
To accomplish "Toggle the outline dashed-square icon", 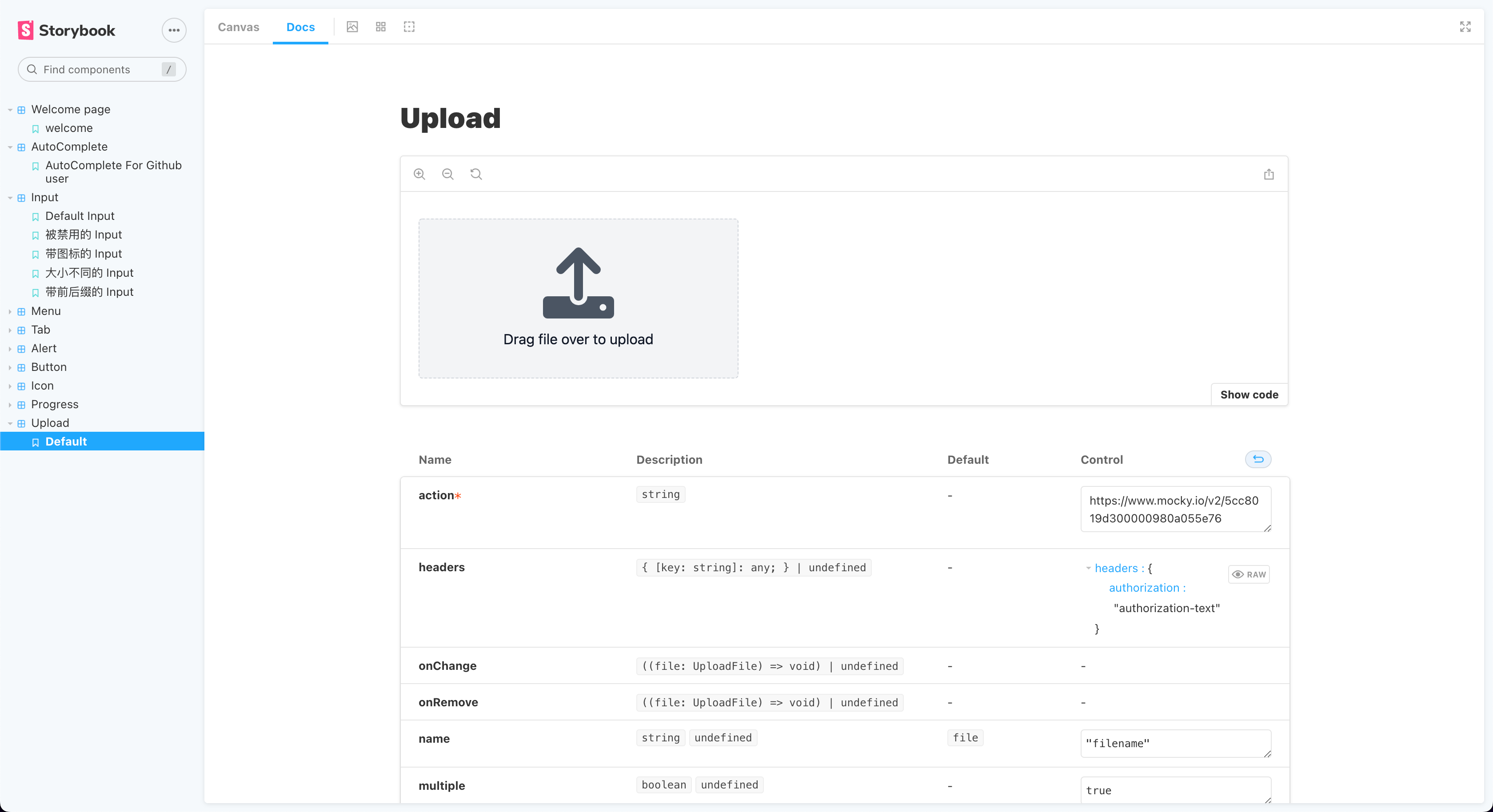I will click(x=409, y=27).
